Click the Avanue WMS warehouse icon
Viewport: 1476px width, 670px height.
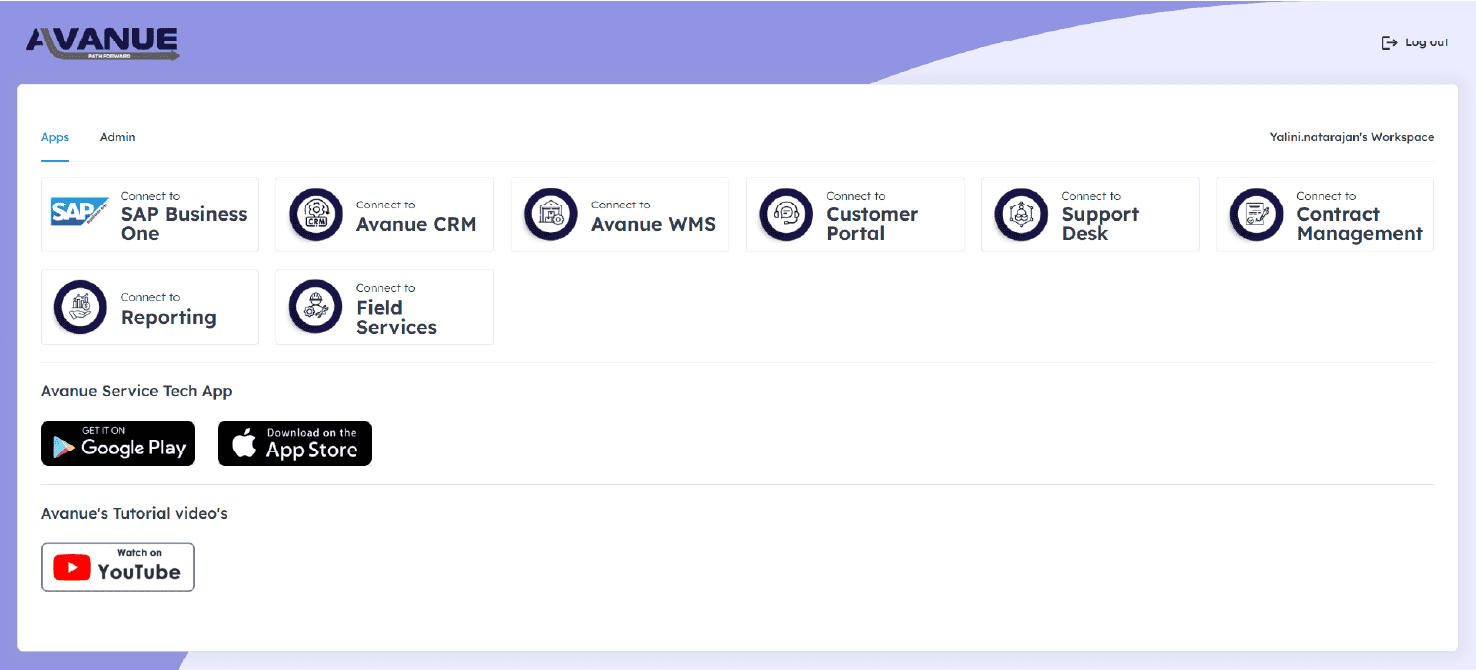pyautogui.click(x=551, y=215)
